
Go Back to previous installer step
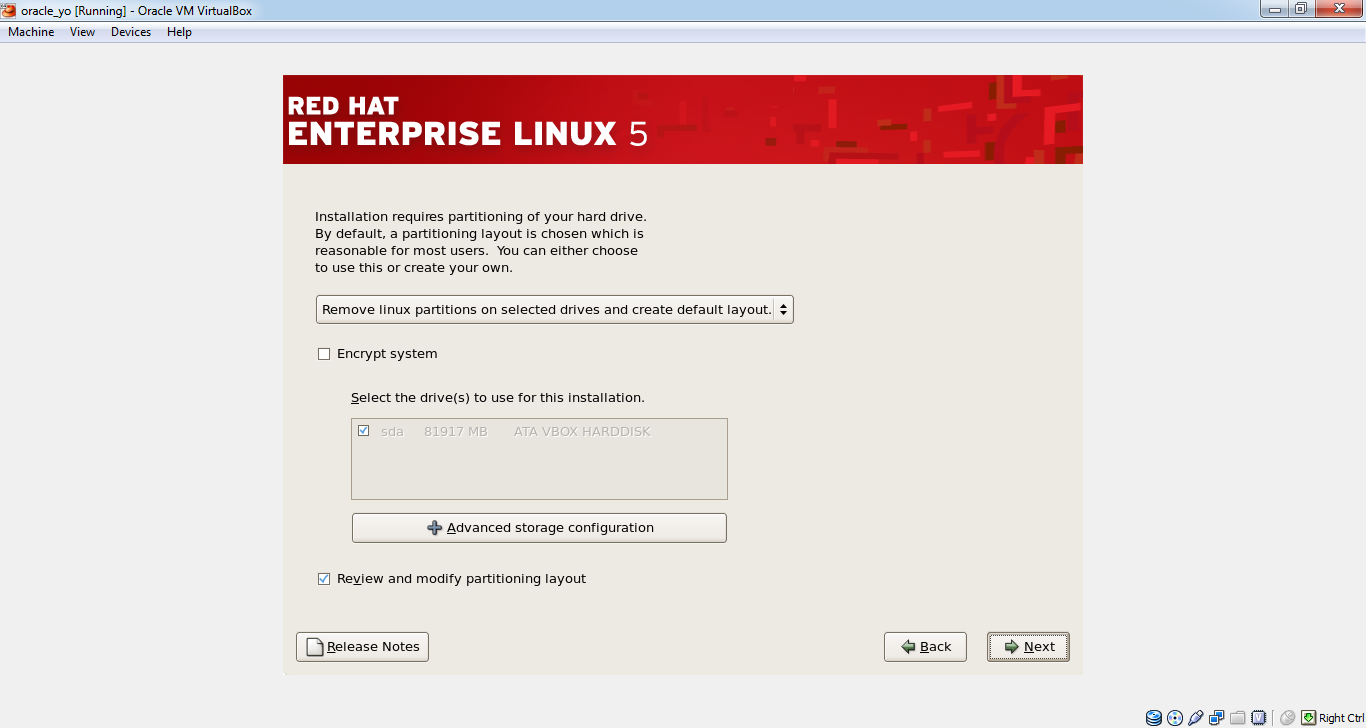925,647
